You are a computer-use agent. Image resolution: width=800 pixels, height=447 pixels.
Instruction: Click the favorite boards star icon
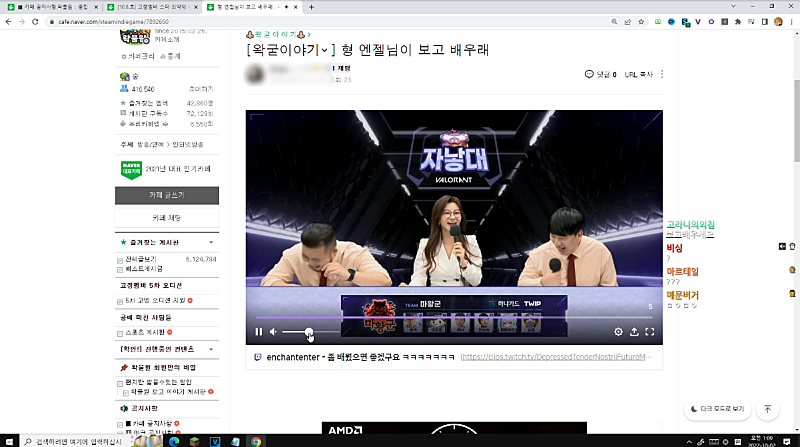coord(123,242)
